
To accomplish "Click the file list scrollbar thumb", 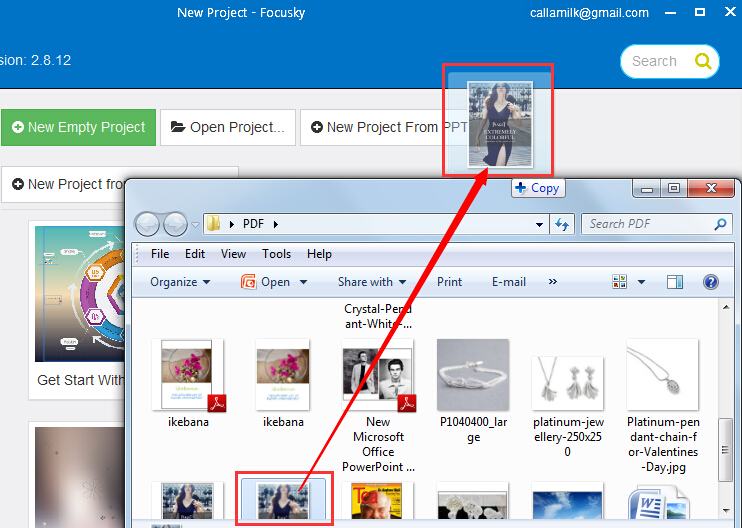I will [x=725, y=449].
